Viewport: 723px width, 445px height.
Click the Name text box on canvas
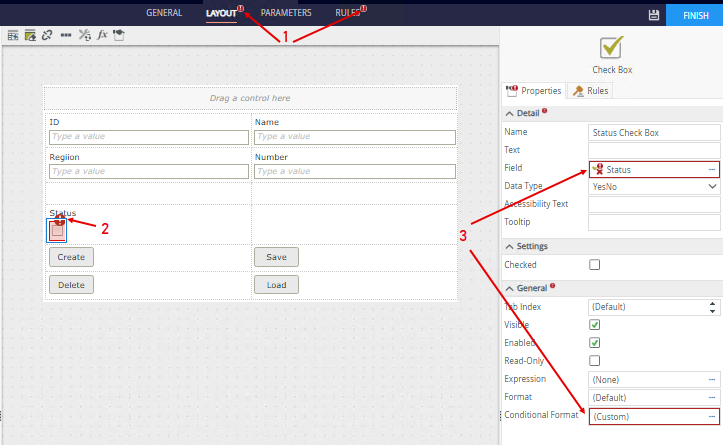(355, 137)
